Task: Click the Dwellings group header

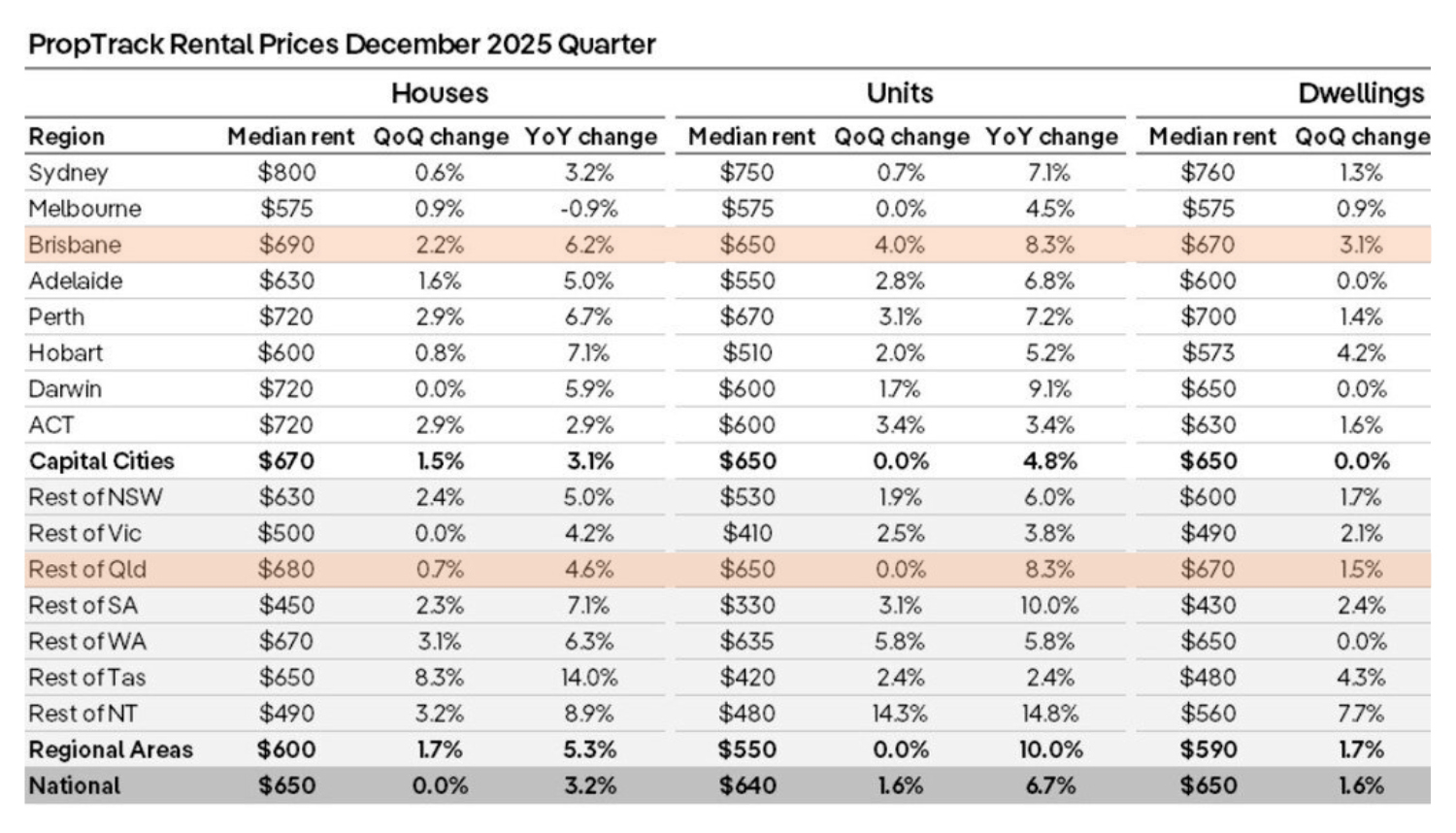Action: pos(1361,93)
